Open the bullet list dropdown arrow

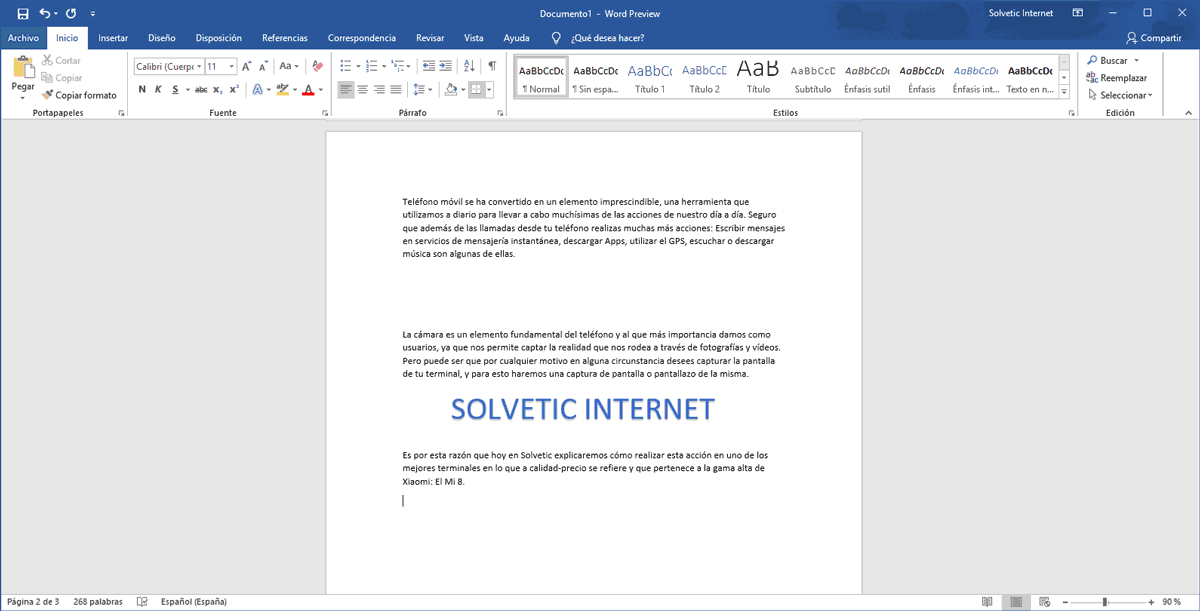[x=357, y=66]
